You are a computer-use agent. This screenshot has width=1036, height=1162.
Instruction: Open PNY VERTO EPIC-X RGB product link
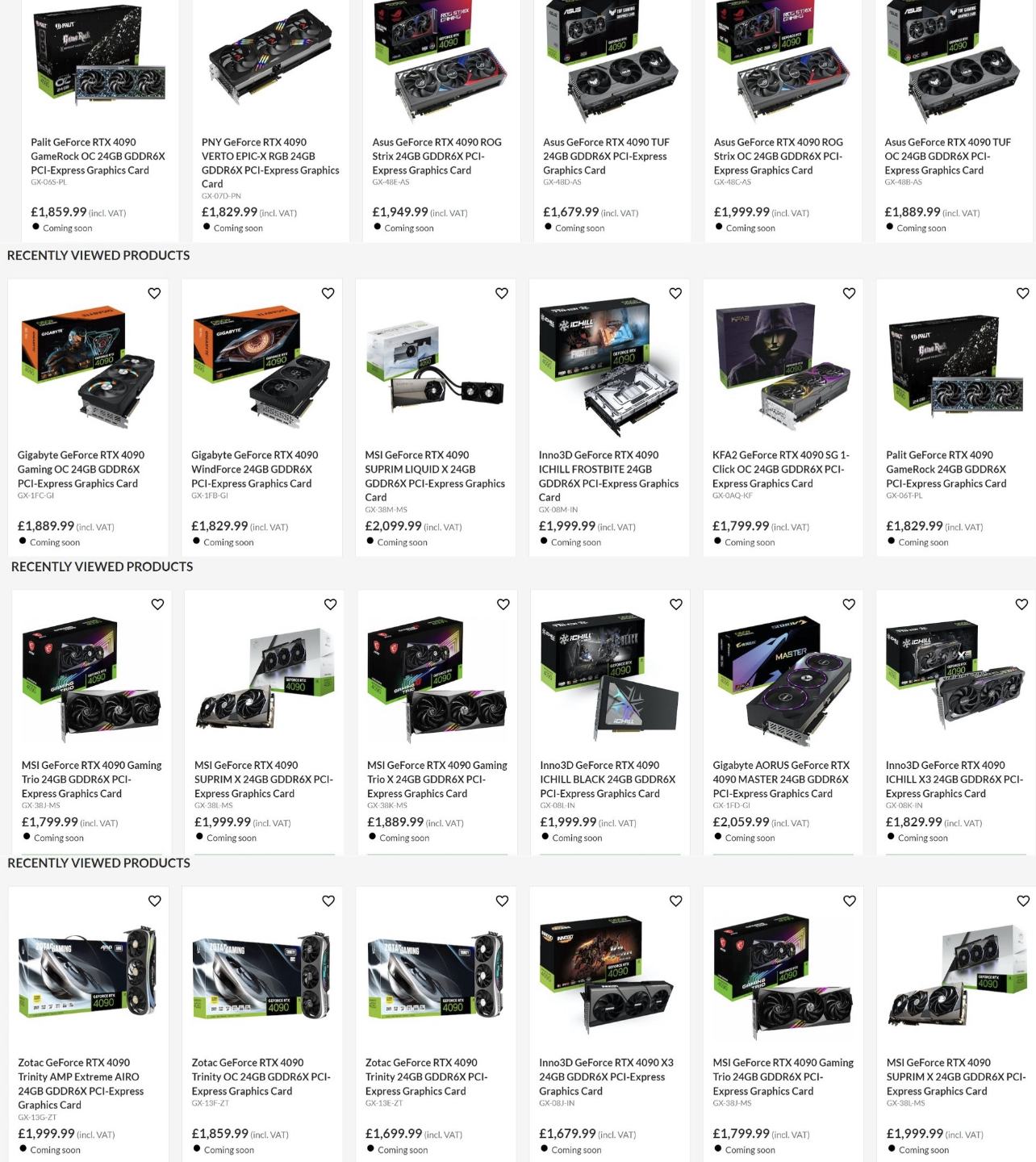click(x=270, y=163)
